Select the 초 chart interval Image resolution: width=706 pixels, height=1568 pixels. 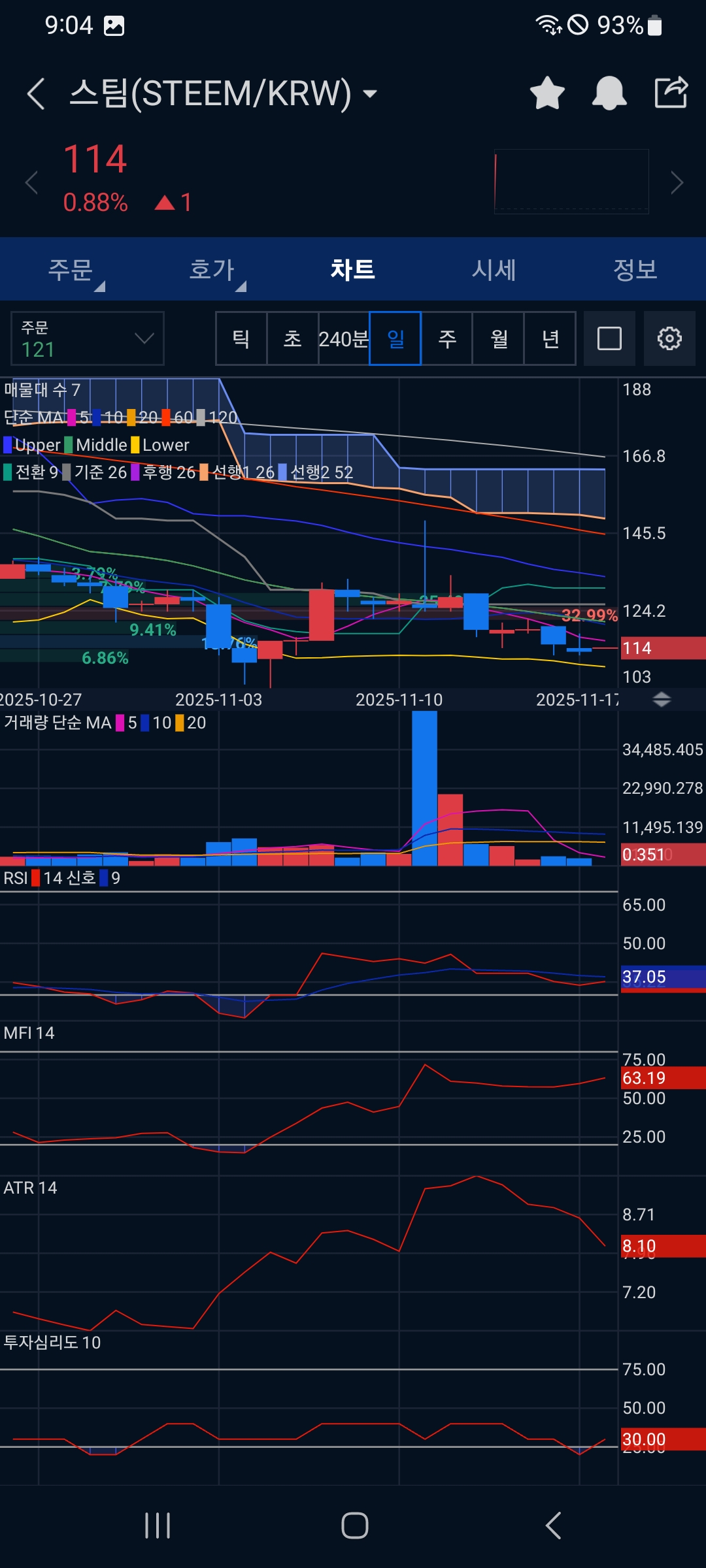click(292, 338)
